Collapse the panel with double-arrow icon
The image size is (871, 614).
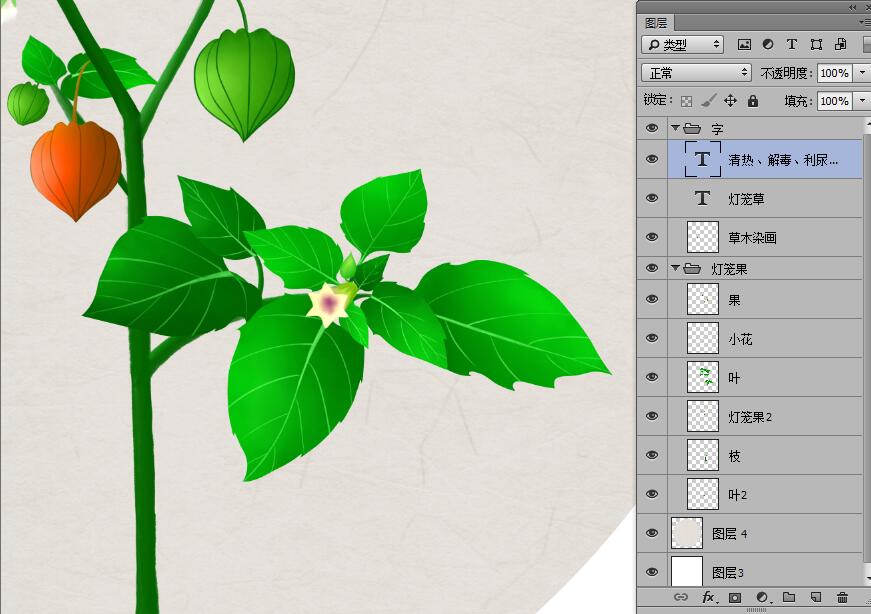click(x=853, y=7)
